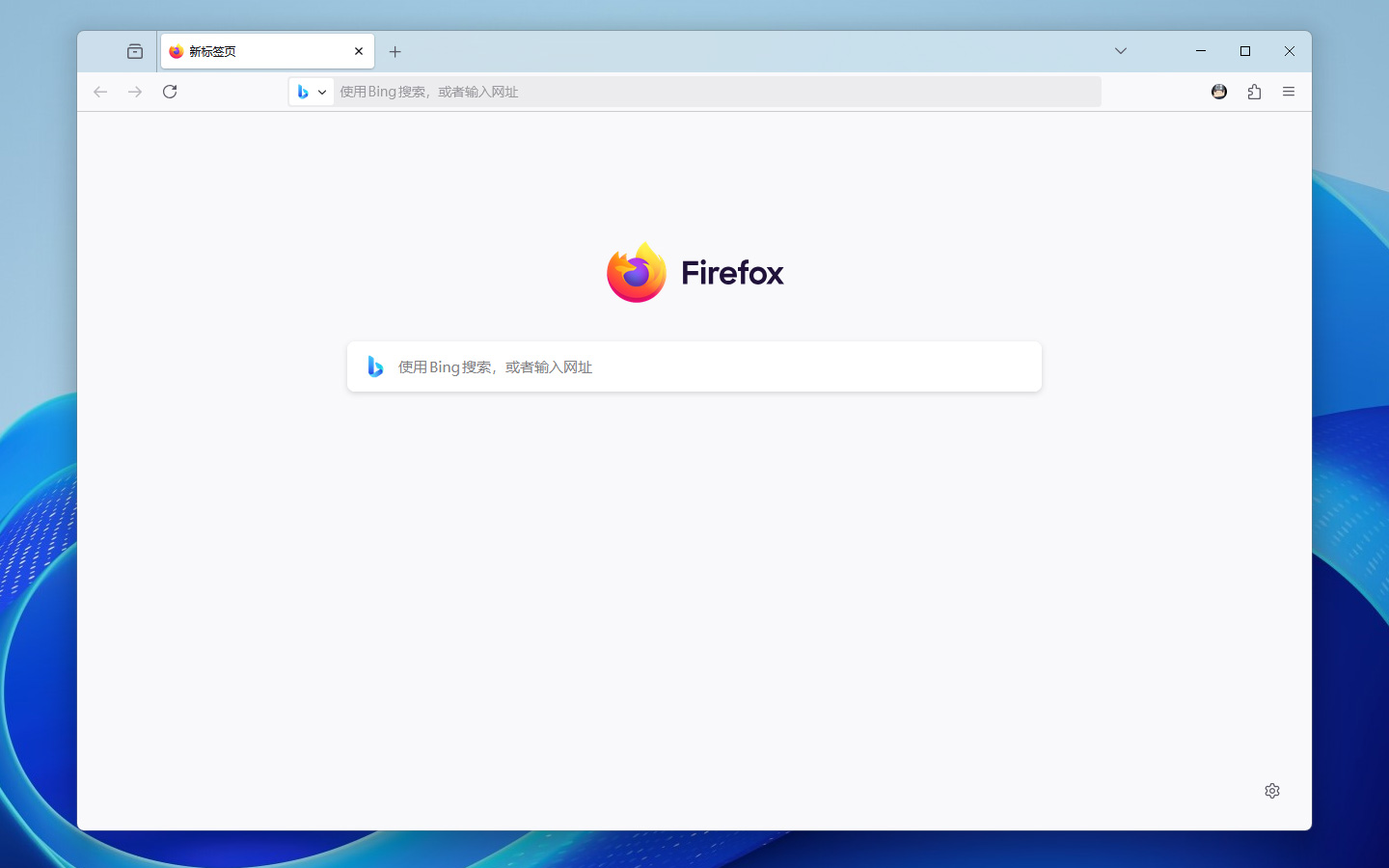
Task: Go forward to next page
Action: click(135, 92)
